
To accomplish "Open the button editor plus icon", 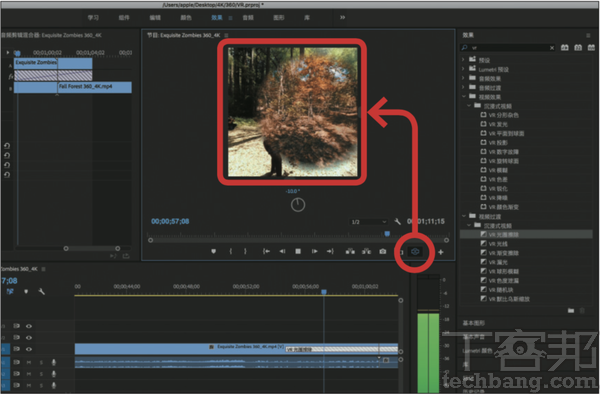I will click(x=441, y=252).
